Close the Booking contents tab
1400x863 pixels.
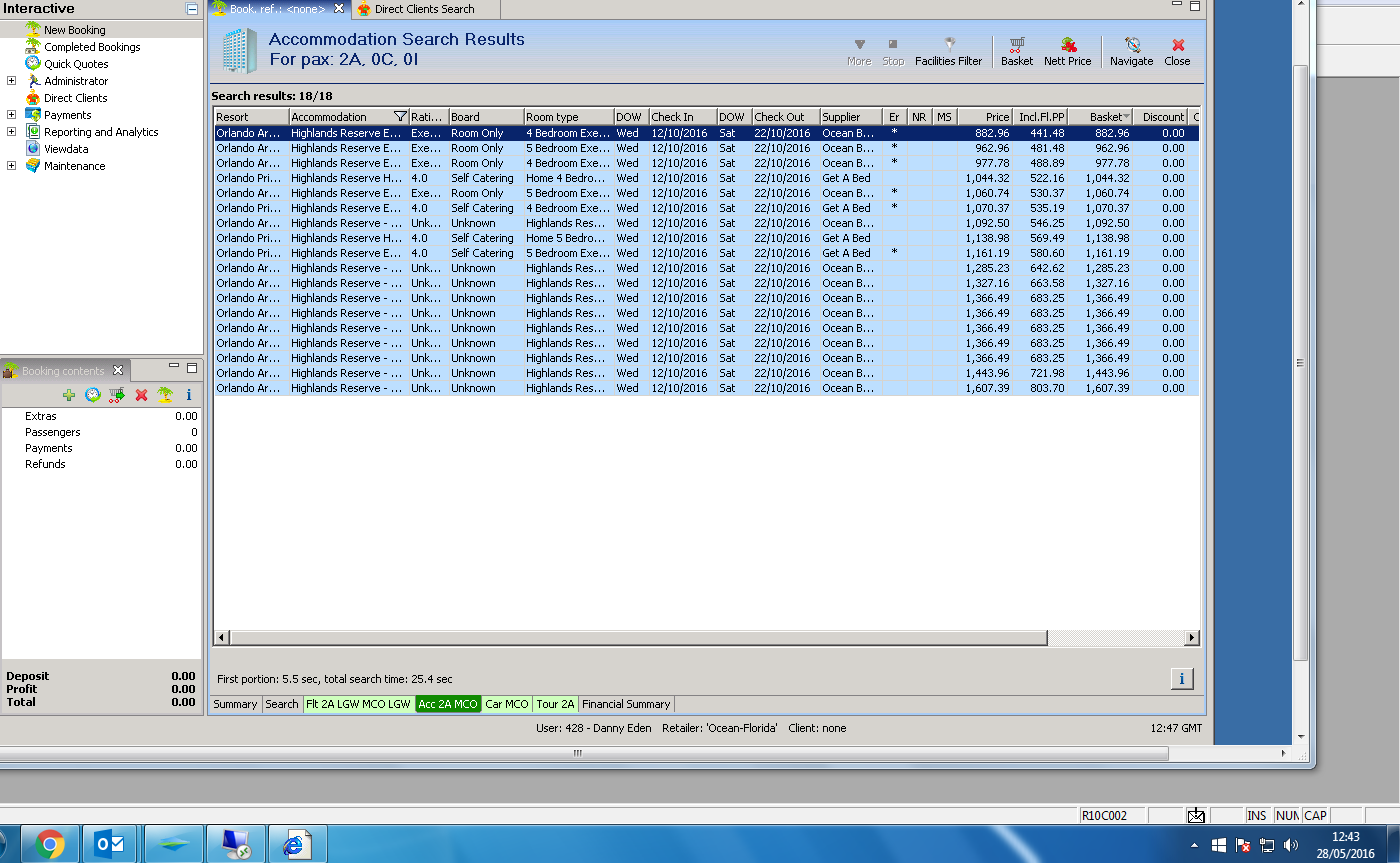tap(117, 371)
